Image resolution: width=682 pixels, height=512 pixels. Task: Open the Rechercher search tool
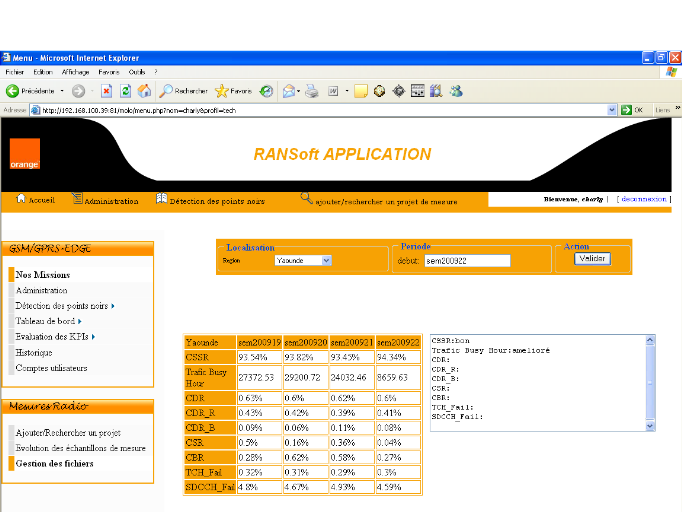(x=182, y=91)
